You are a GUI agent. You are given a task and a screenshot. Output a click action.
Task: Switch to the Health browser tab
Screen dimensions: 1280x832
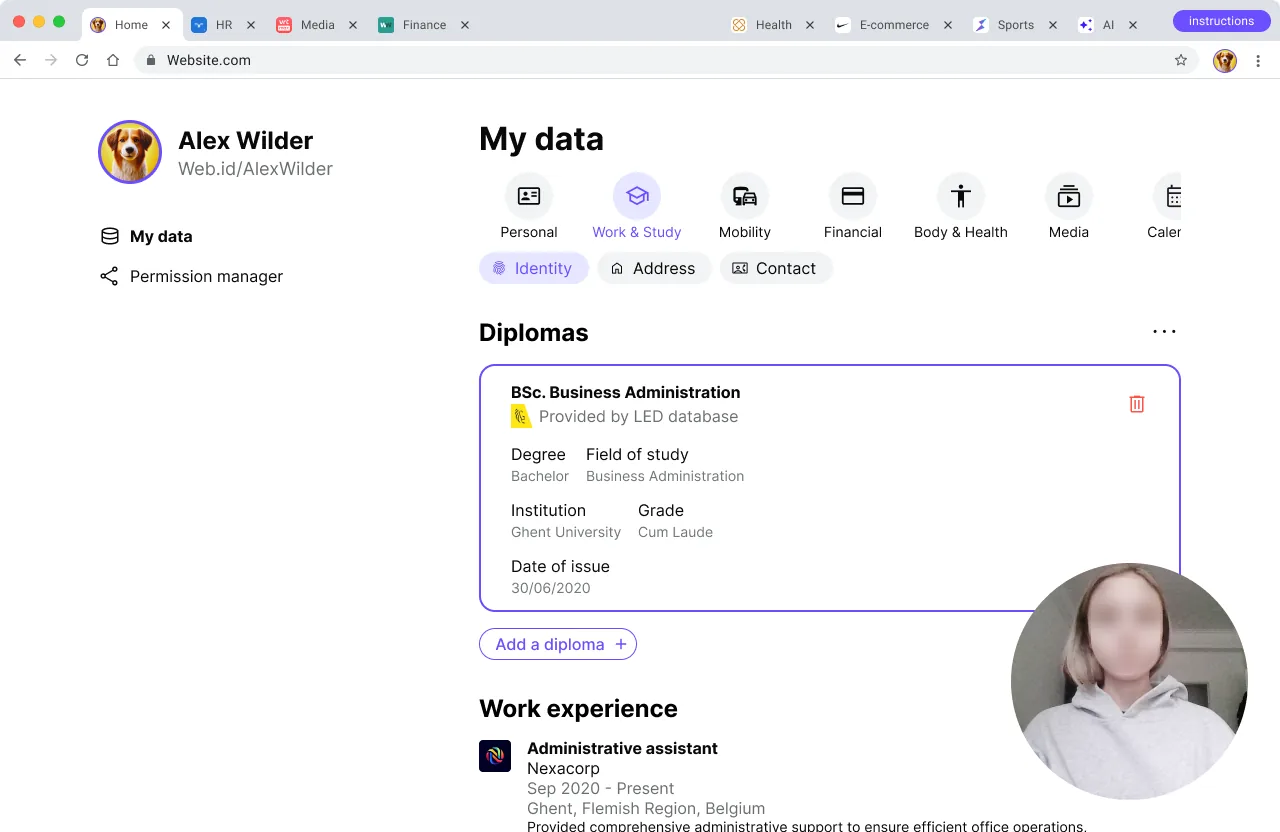[x=773, y=25]
